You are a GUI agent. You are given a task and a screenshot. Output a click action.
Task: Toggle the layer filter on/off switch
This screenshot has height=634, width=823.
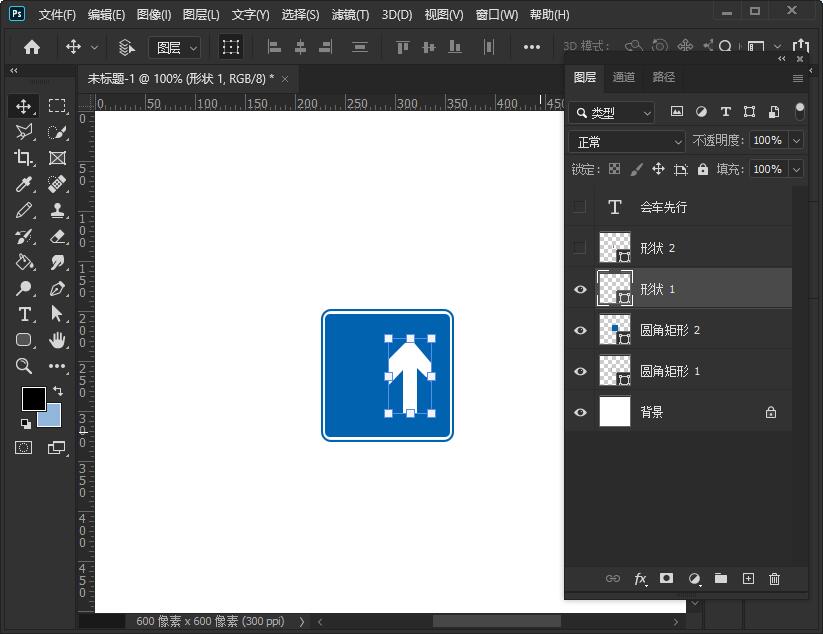(x=799, y=111)
